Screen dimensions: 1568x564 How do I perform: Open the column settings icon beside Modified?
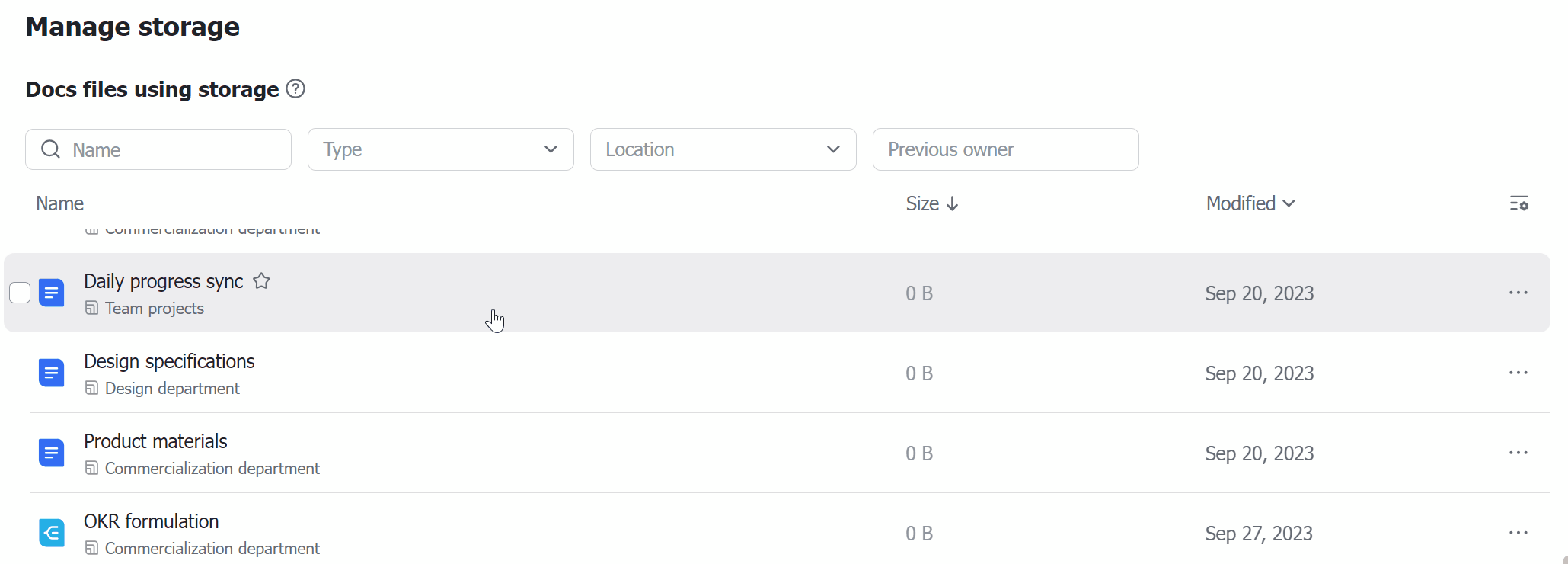(x=1519, y=203)
